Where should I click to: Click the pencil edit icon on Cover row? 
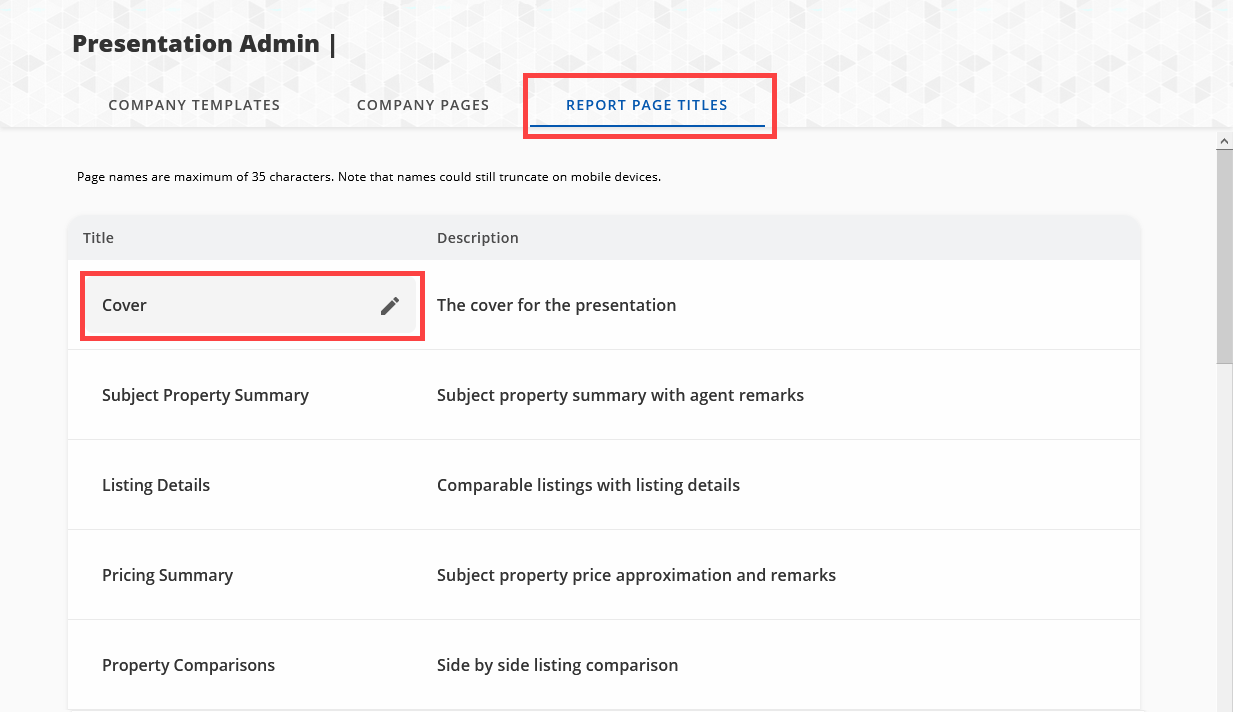tap(390, 306)
